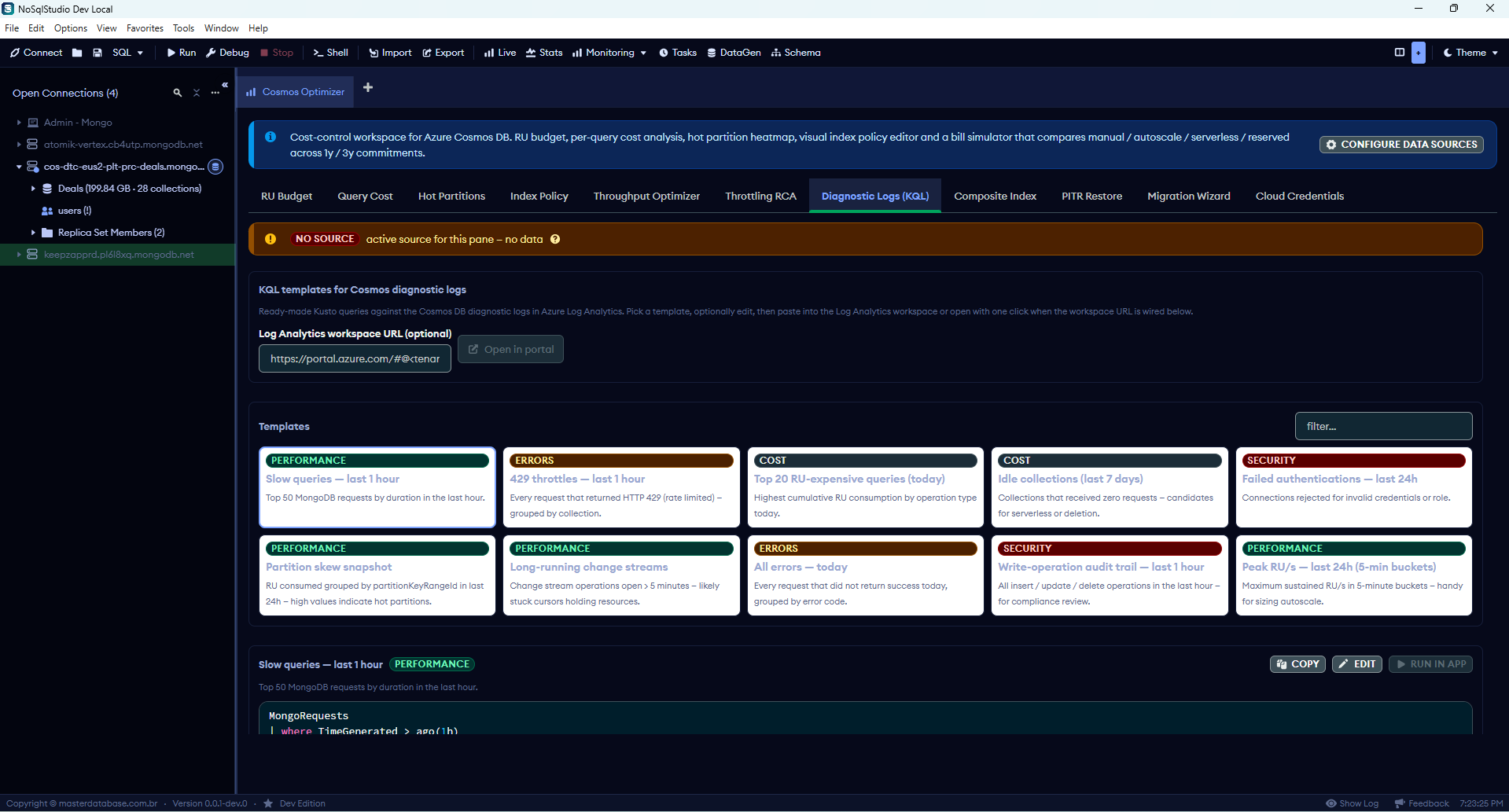The height and width of the screenshot is (812, 1509).
Task: Open the Favorites menu
Action: (x=145, y=28)
